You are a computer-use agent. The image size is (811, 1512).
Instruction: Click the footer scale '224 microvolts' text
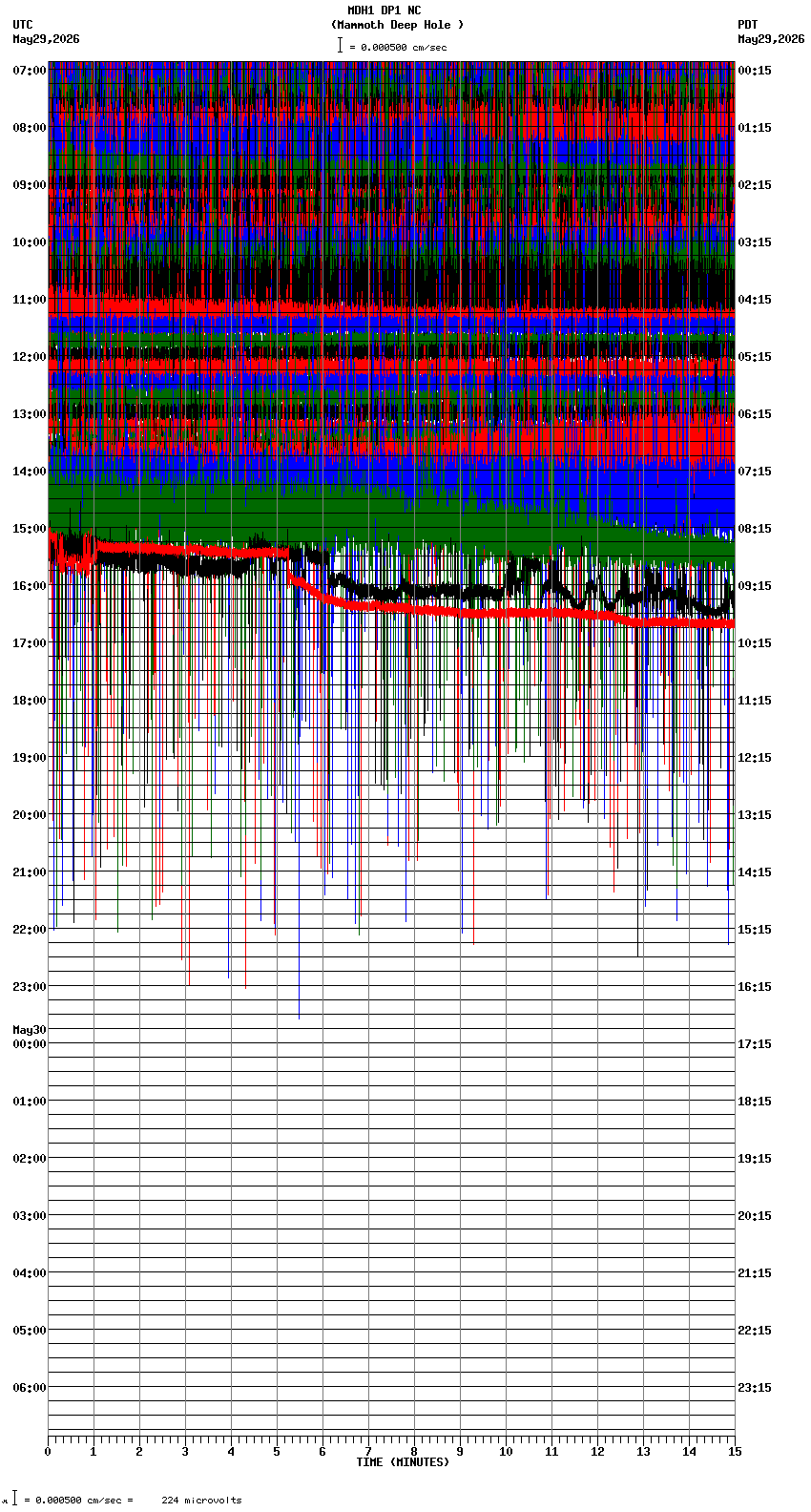point(201,1501)
